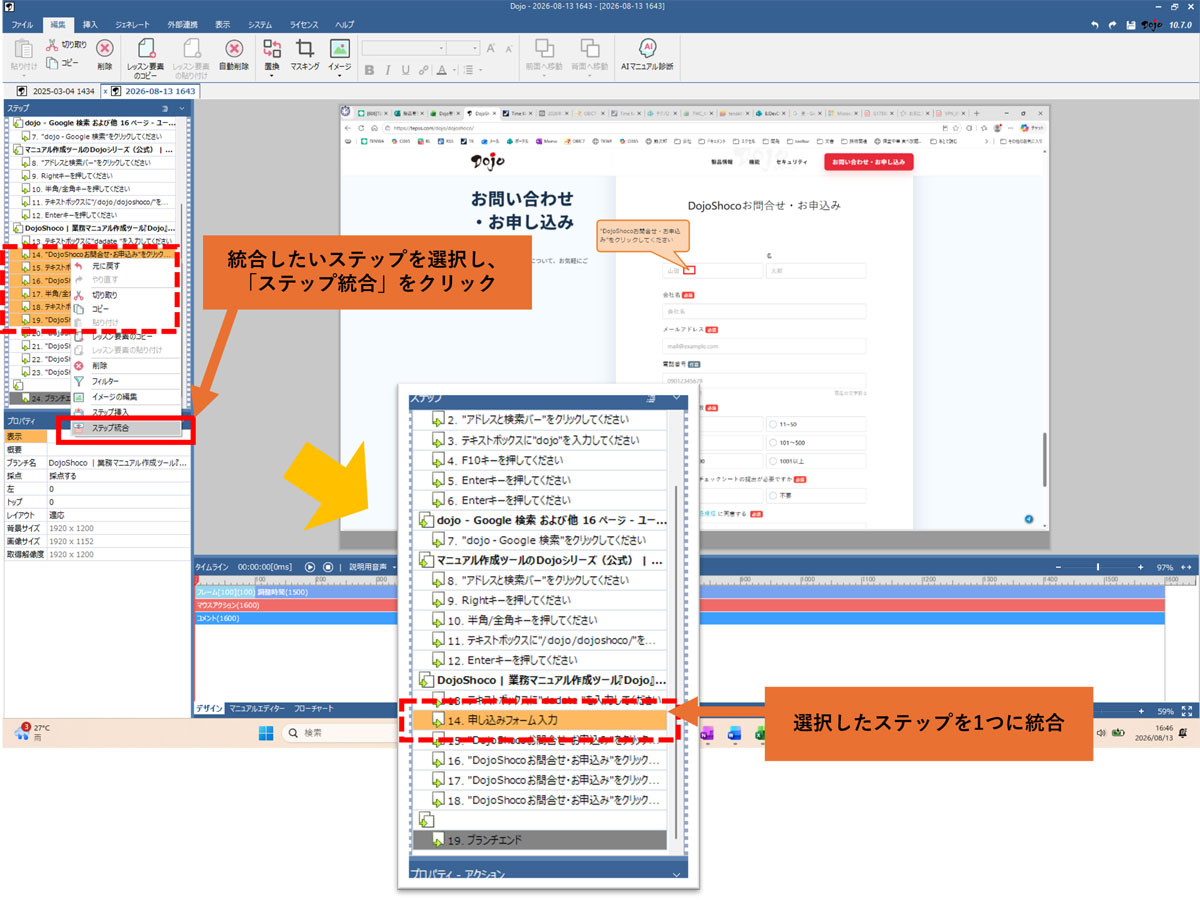
Task: Adjust the 97% timeline zoom slider
Action: [1097, 567]
